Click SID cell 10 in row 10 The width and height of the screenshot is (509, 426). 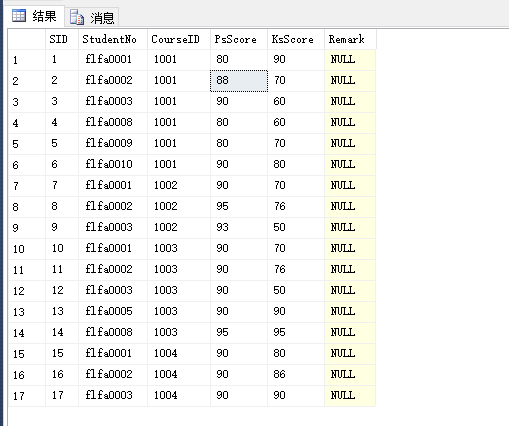pos(62,249)
